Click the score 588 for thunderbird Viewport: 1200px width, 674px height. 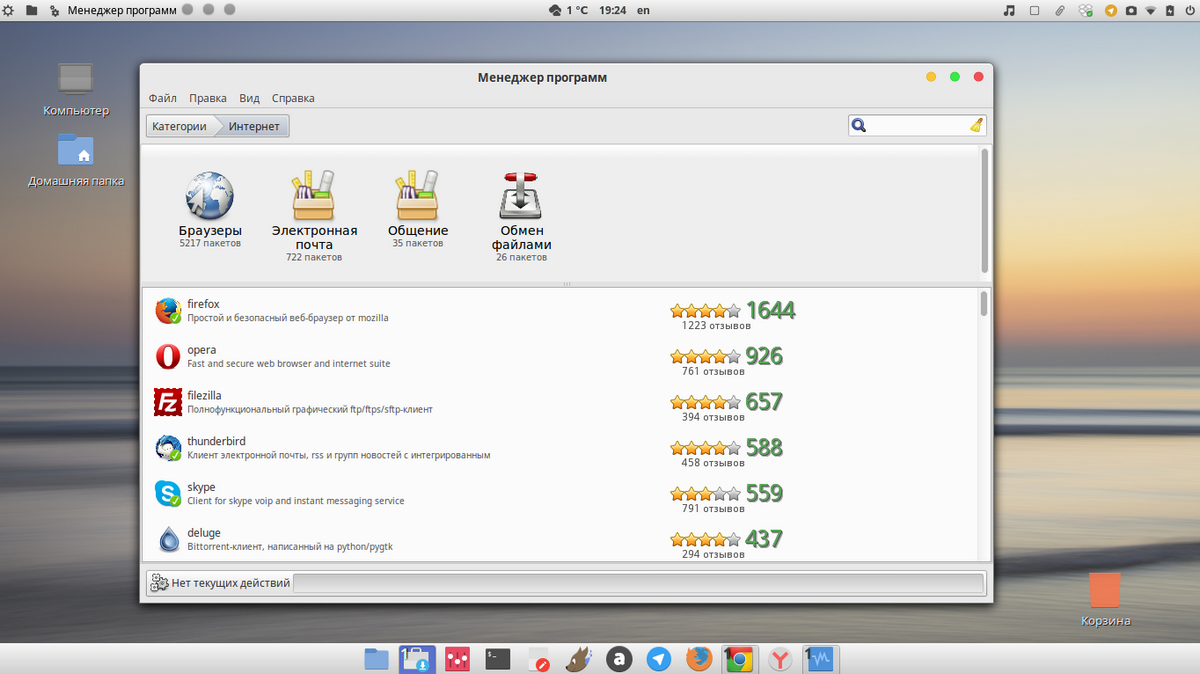[764, 448]
